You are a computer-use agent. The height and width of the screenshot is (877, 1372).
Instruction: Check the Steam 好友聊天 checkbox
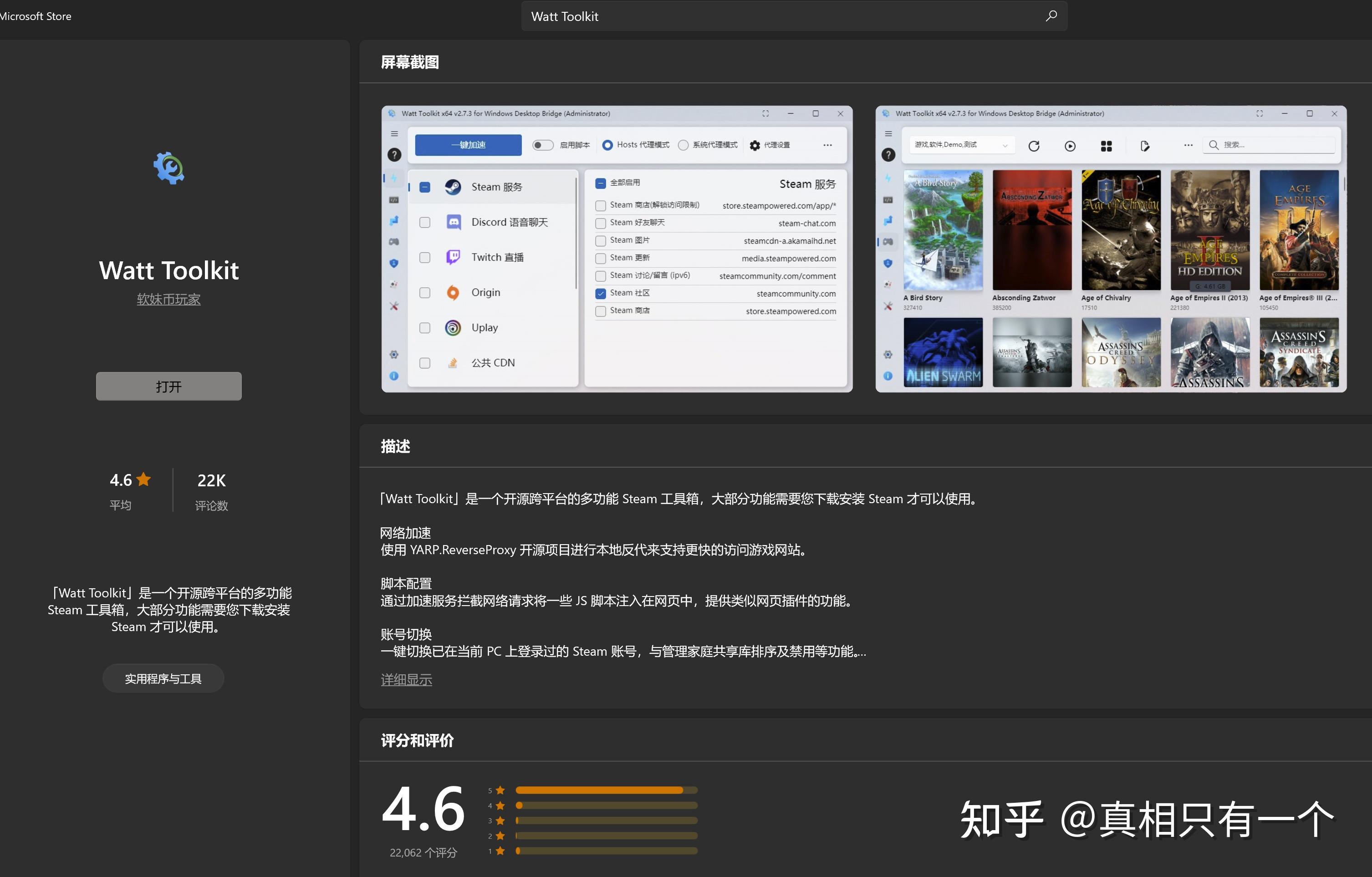tap(600, 224)
